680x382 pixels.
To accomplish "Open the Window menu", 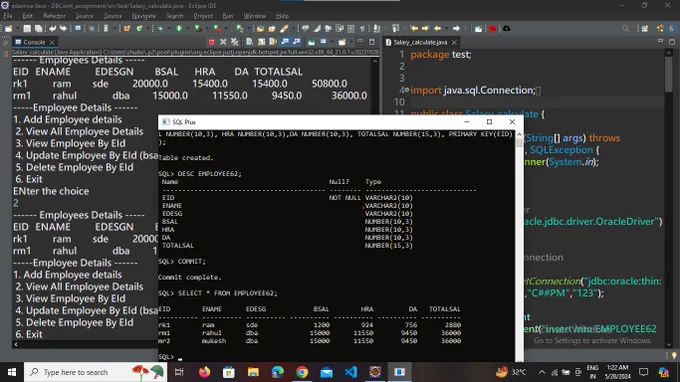I will click(x=255, y=16).
